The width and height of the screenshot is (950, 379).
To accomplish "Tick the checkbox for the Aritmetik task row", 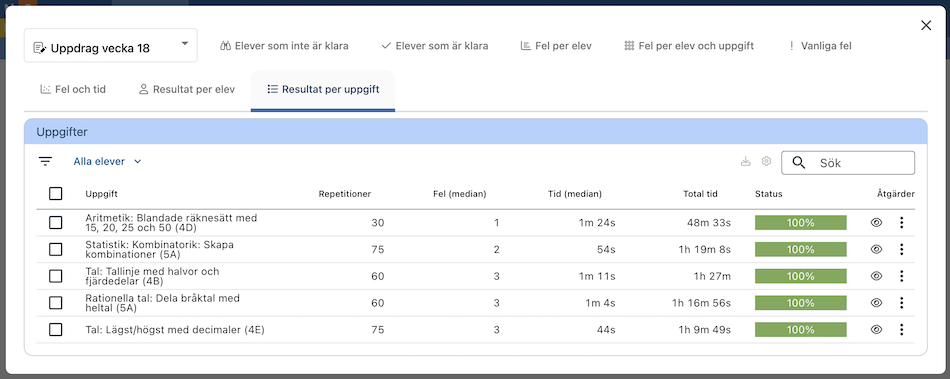I will pos(56,223).
